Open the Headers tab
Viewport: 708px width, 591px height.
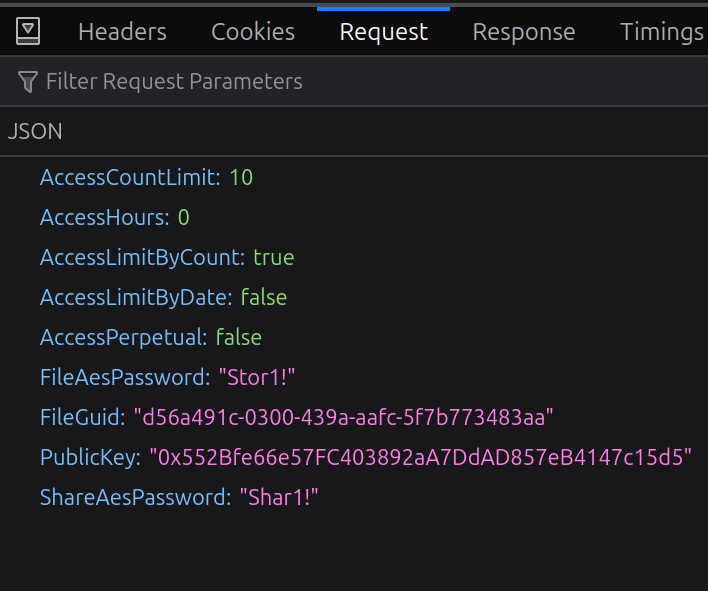tap(122, 32)
